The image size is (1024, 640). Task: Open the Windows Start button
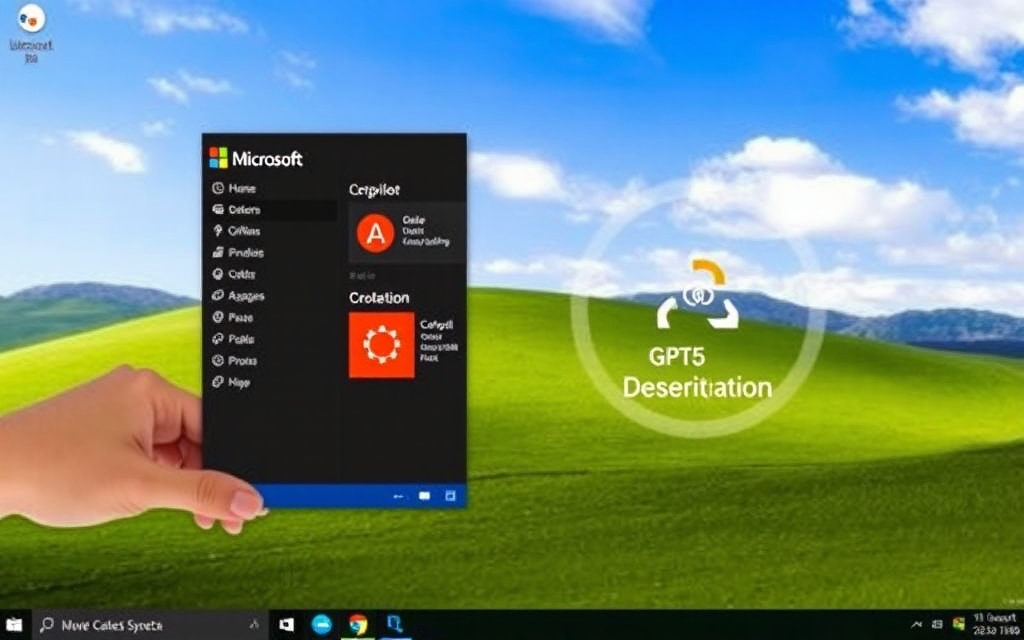14,625
